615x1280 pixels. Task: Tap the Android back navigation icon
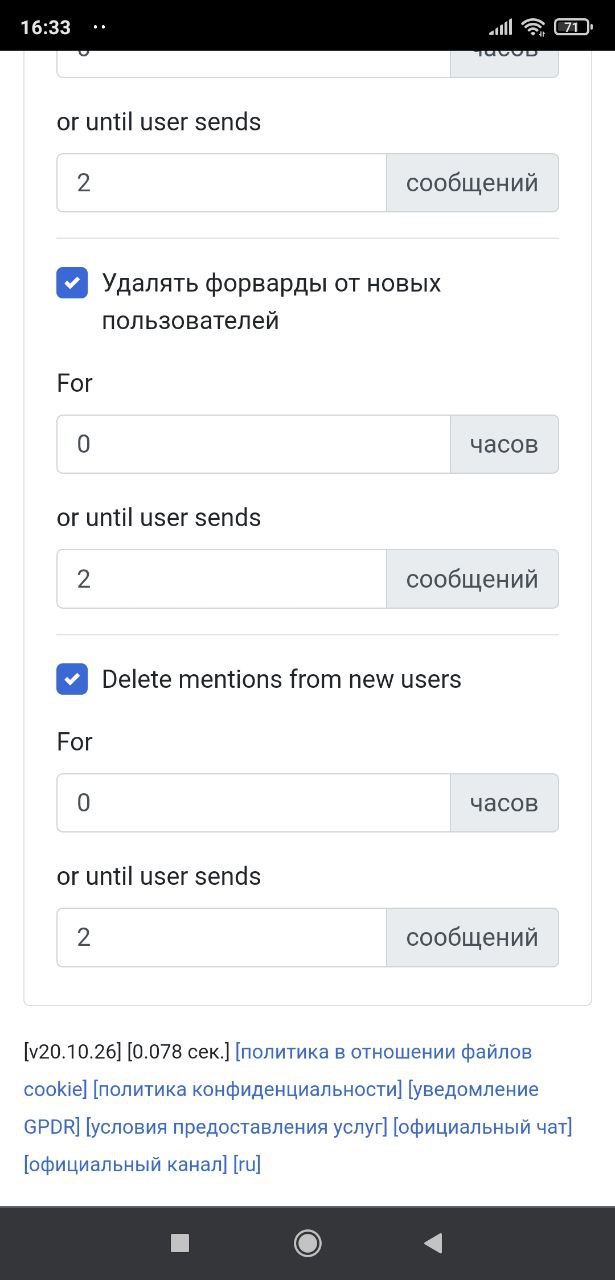point(433,1243)
